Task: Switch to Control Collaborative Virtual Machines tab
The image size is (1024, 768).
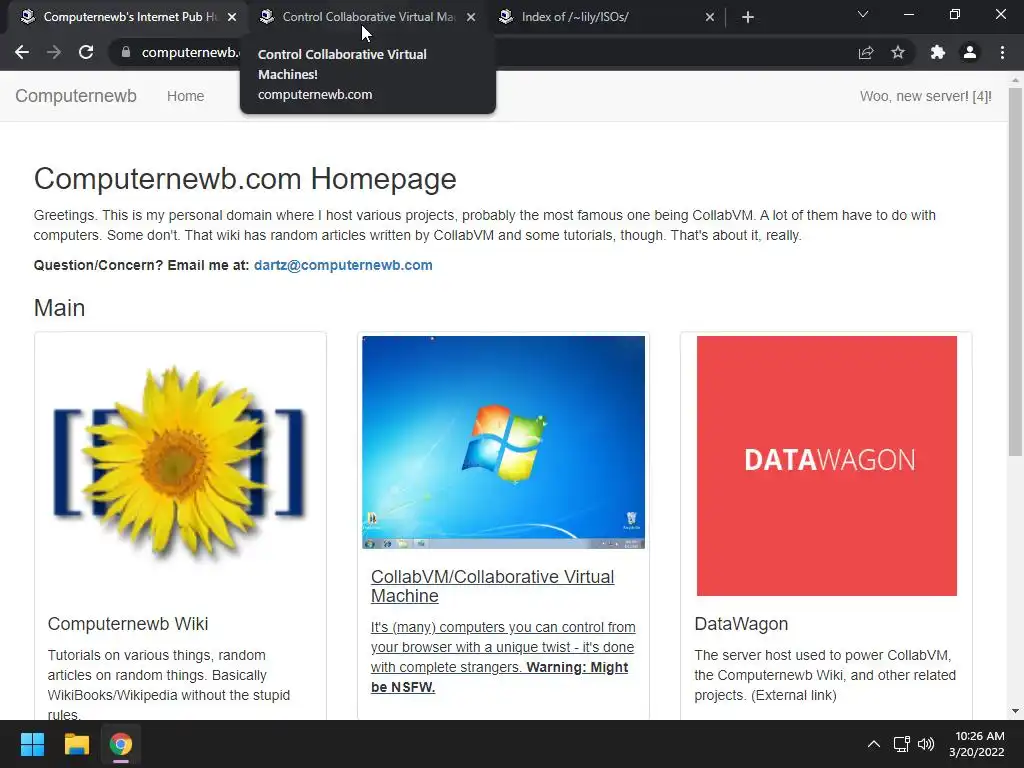Action: (x=366, y=17)
